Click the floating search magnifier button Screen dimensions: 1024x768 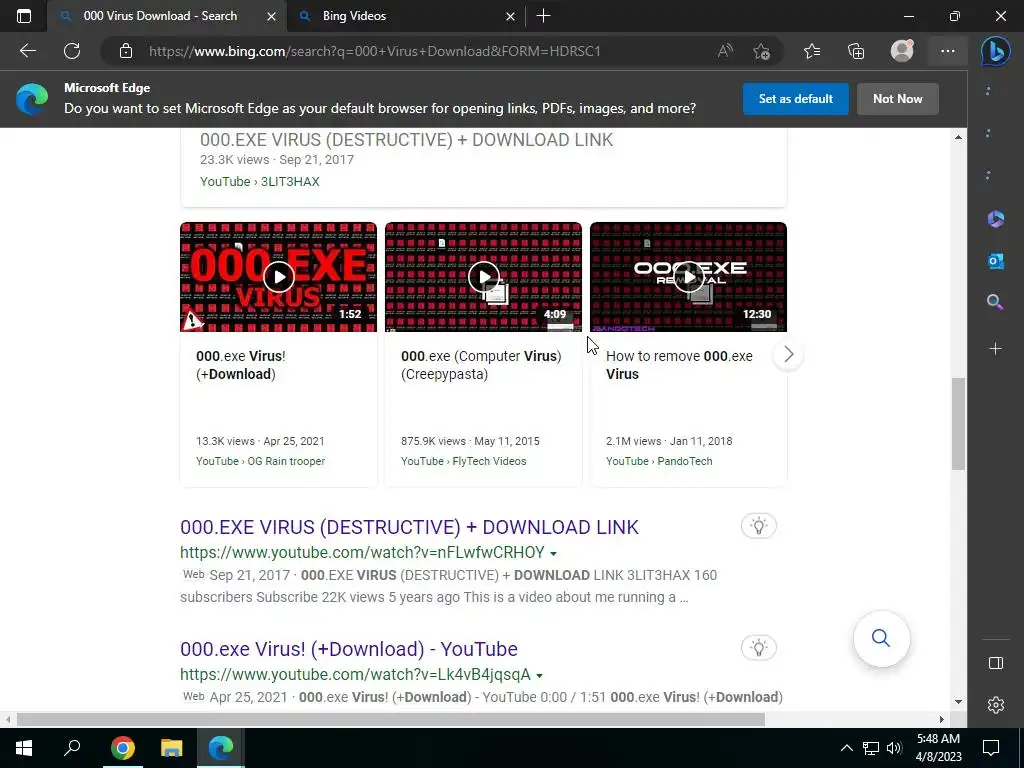click(x=881, y=638)
